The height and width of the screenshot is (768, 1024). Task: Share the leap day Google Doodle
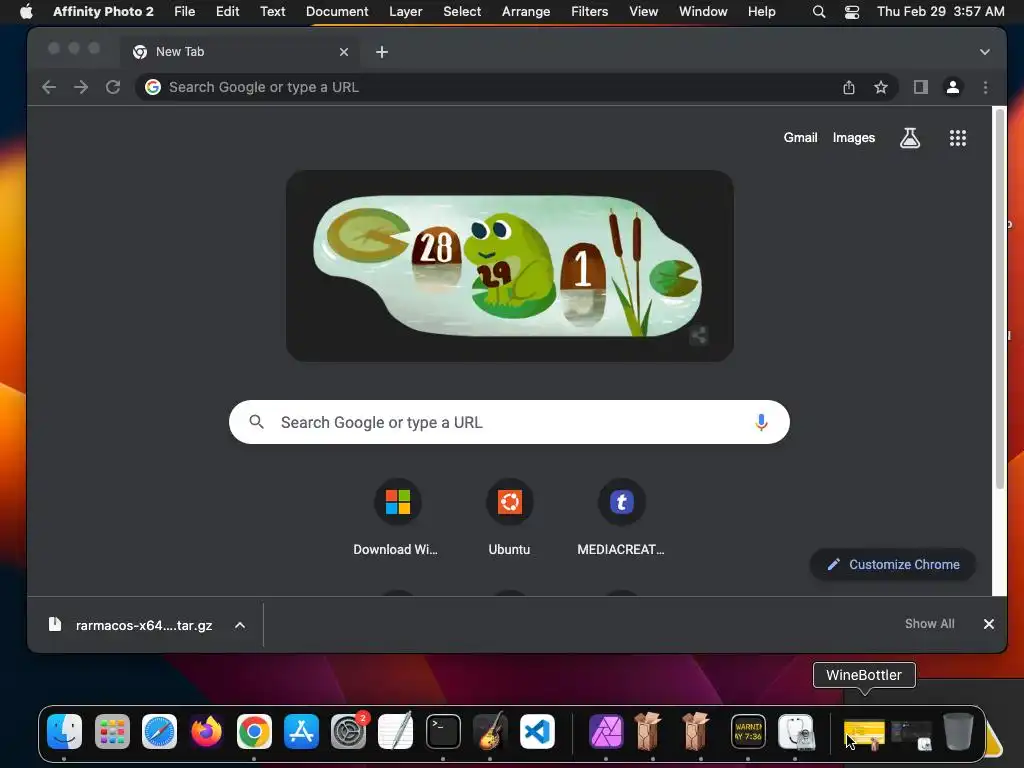[x=699, y=336]
